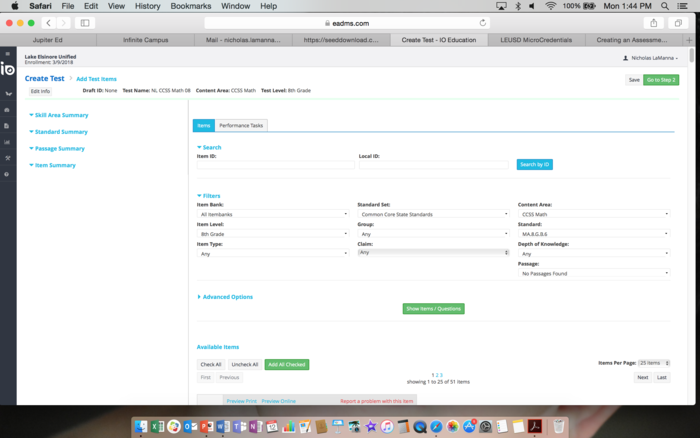Expand Advanced Options section
The height and width of the screenshot is (438, 700).
[x=227, y=297]
